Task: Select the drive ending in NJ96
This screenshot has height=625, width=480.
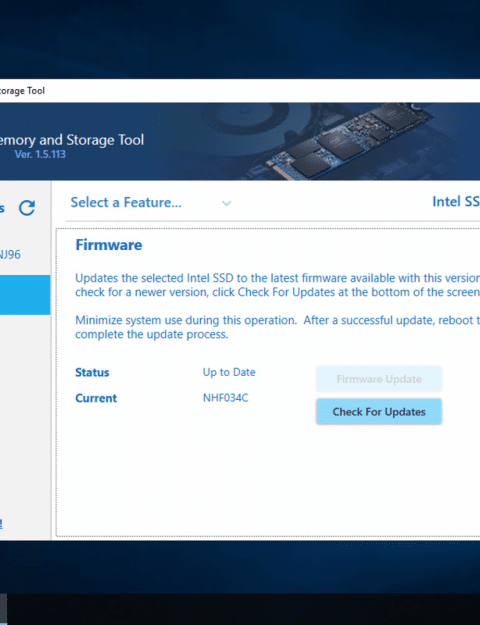Action: pyautogui.click(x=10, y=254)
